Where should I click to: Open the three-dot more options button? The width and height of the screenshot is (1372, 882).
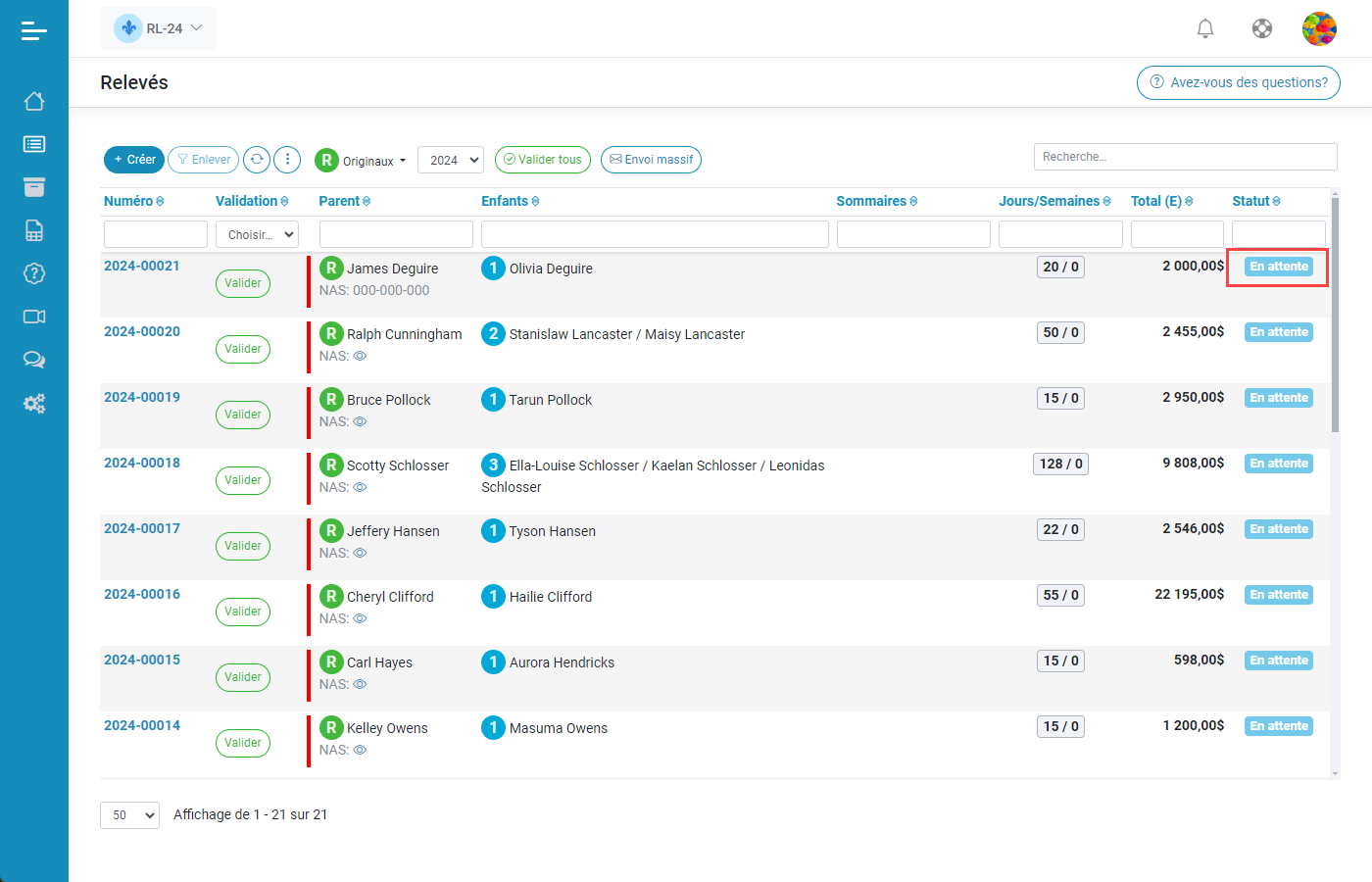pyautogui.click(x=287, y=160)
